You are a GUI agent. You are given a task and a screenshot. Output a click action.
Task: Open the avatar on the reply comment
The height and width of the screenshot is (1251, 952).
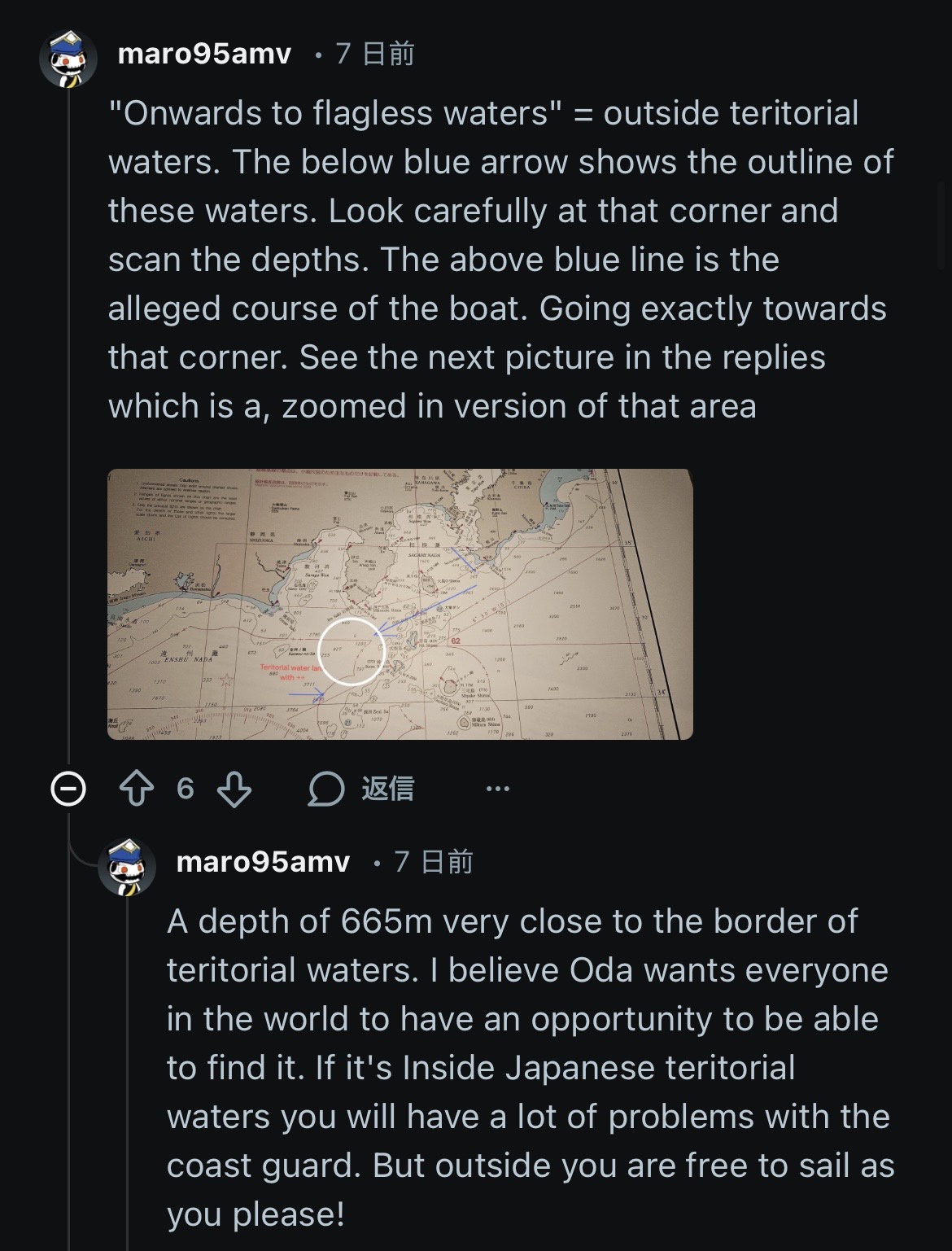pos(127,865)
